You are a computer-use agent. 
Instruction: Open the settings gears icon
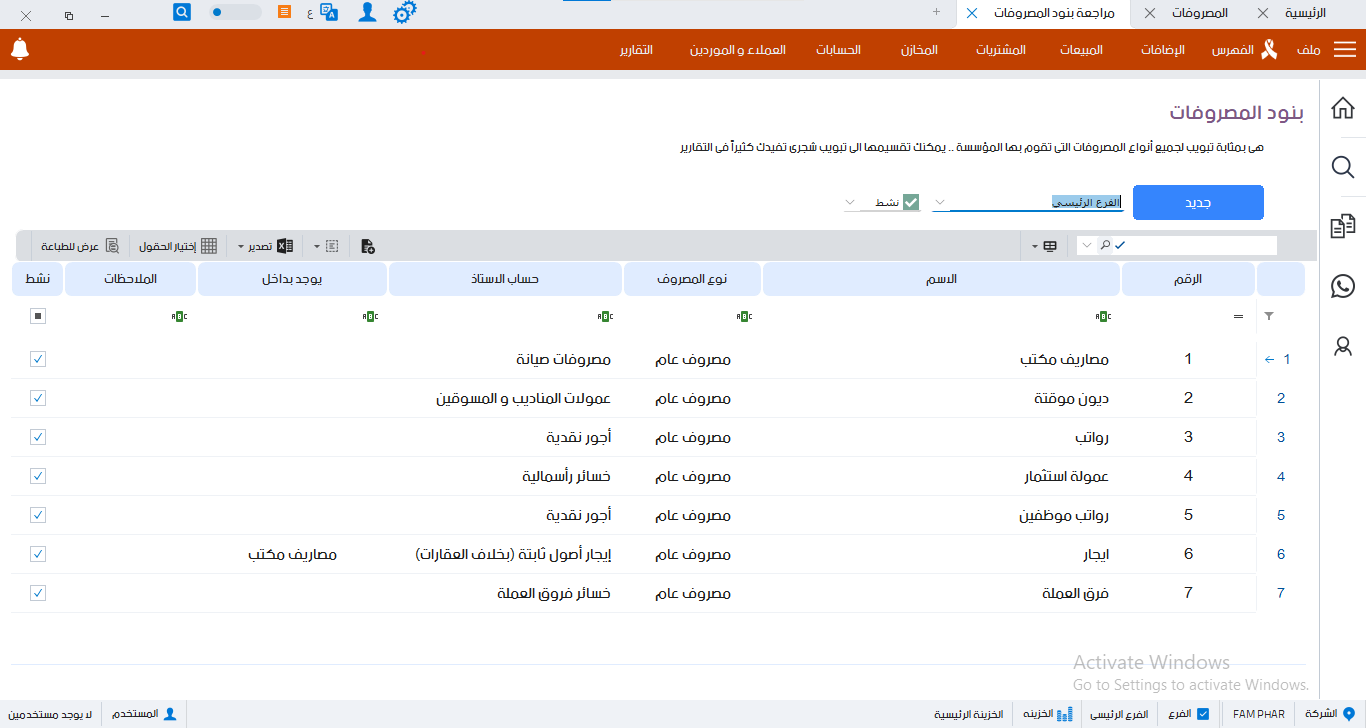404,13
